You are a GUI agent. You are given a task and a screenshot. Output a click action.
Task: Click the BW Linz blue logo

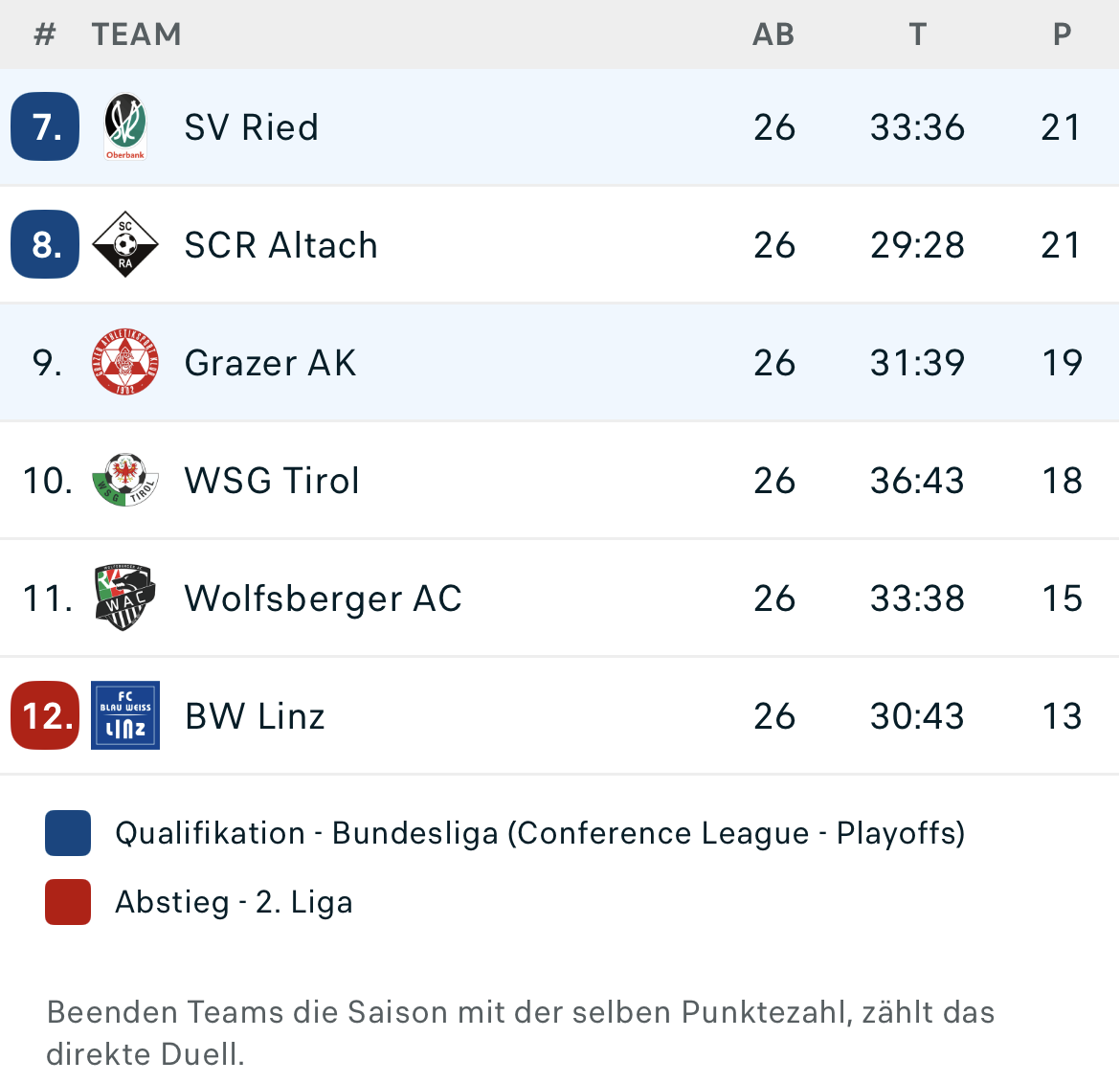125,715
